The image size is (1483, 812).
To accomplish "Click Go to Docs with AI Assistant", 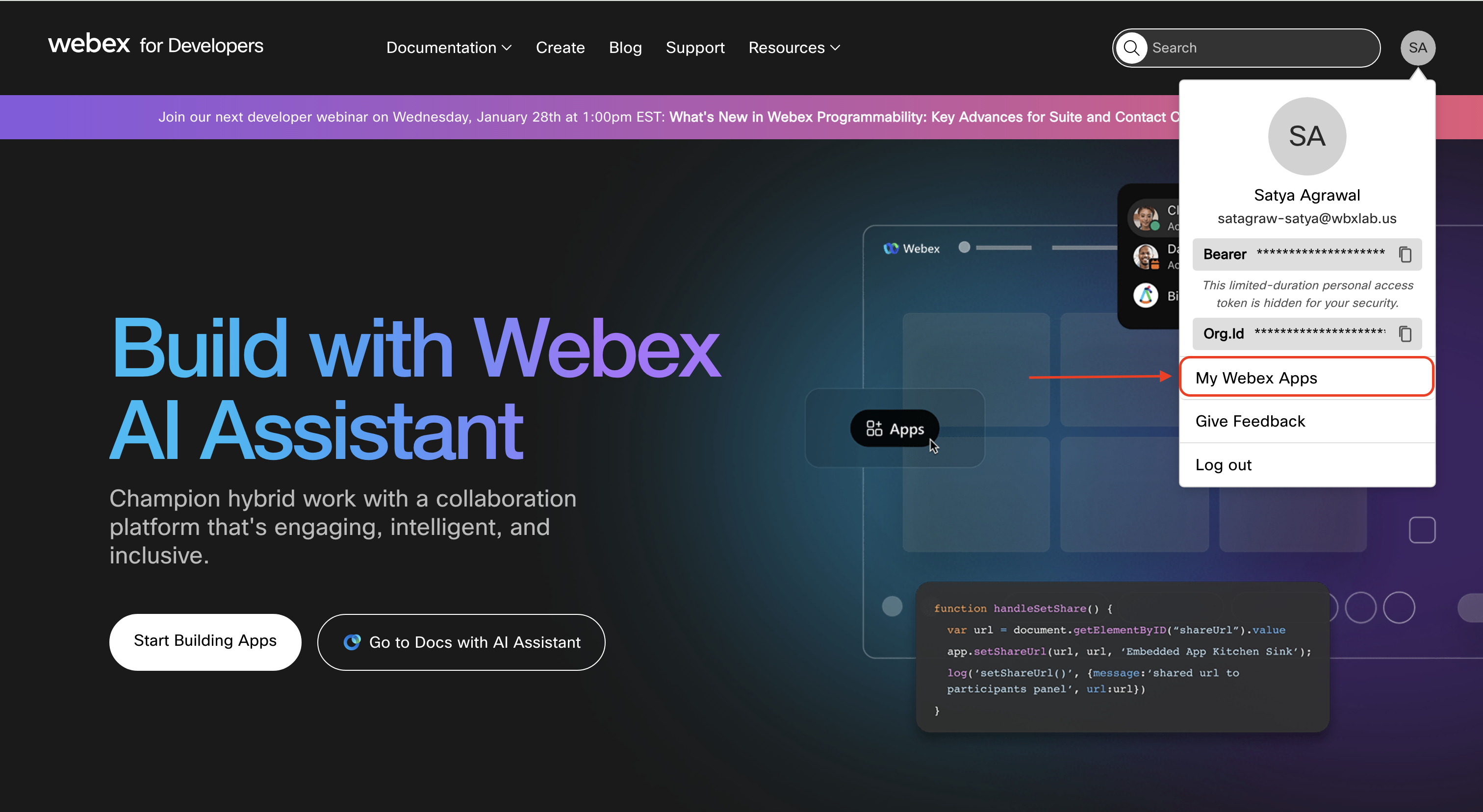I will pos(460,642).
